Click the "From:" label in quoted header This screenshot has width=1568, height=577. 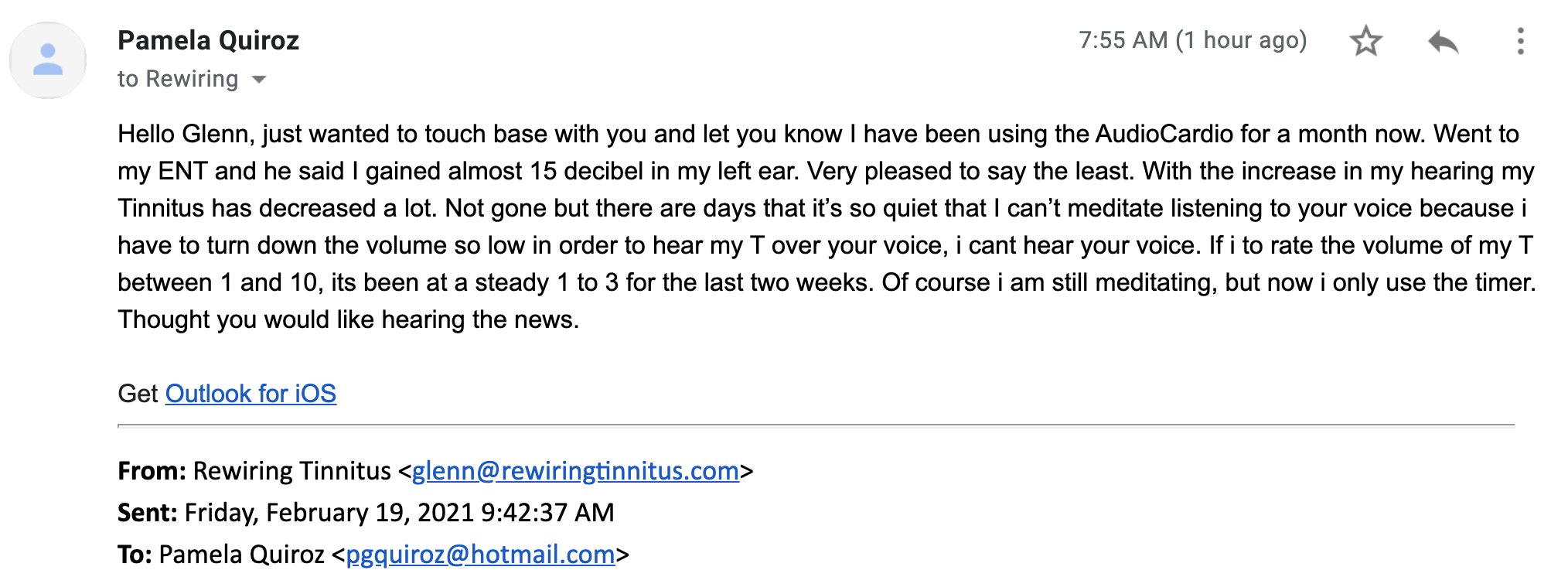[x=152, y=471]
